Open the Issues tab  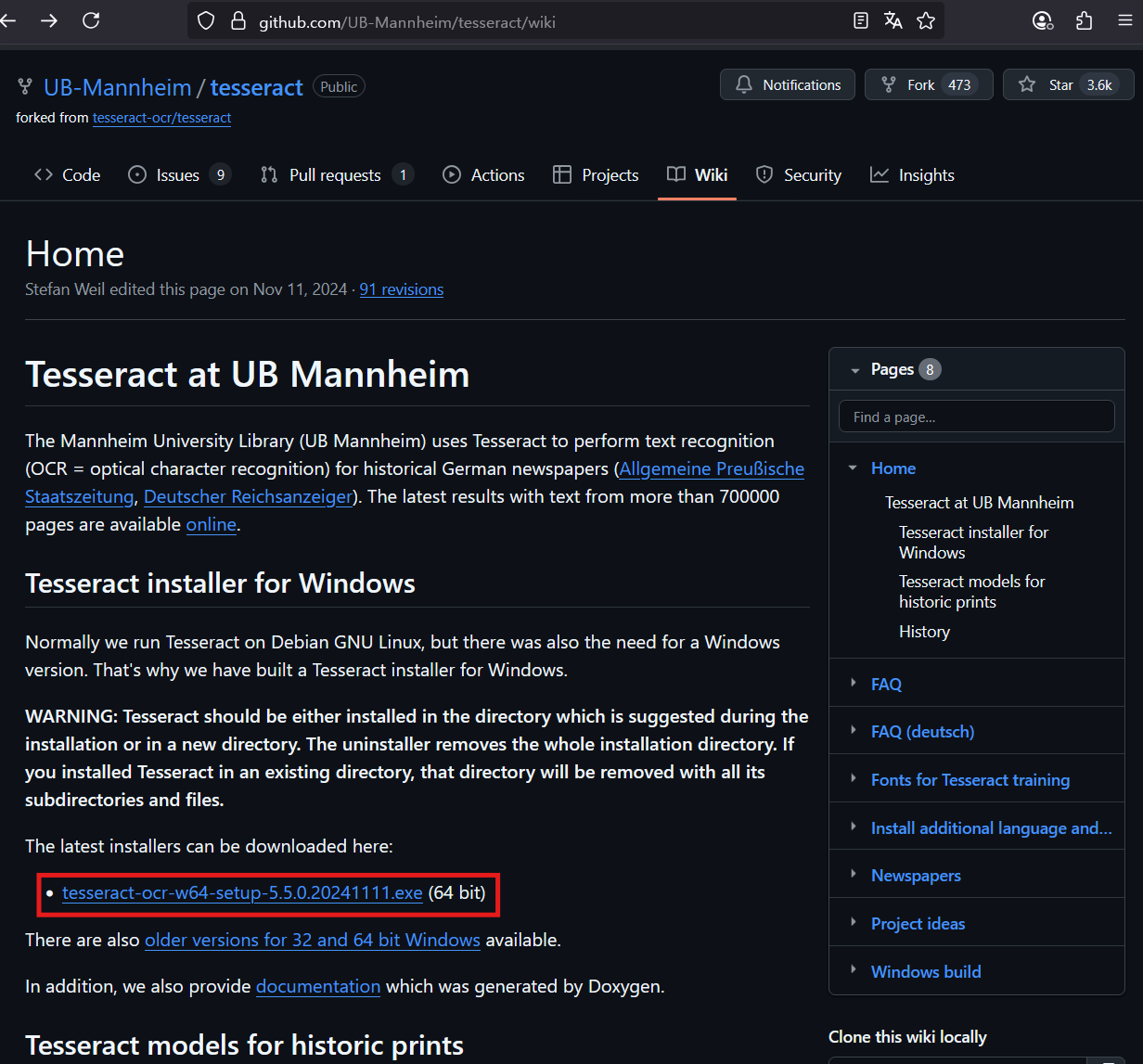click(x=179, y=174)
